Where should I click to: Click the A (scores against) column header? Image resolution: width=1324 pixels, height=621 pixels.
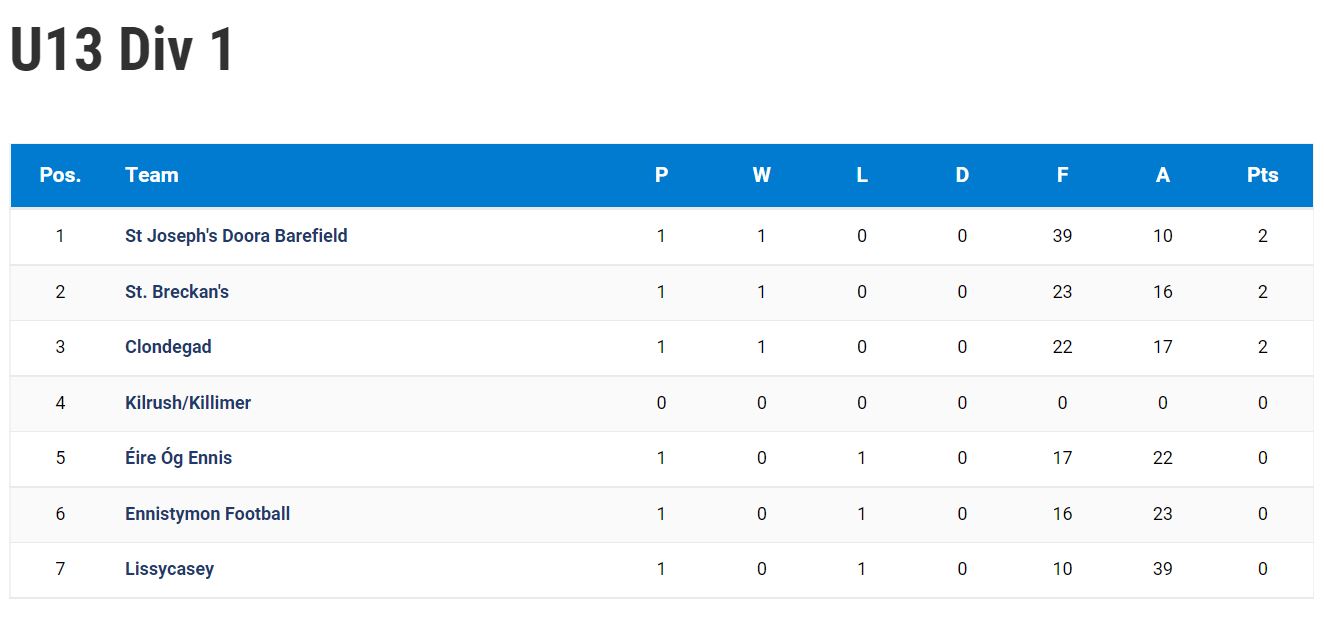pyautogui.click(x=1162, y=175)
